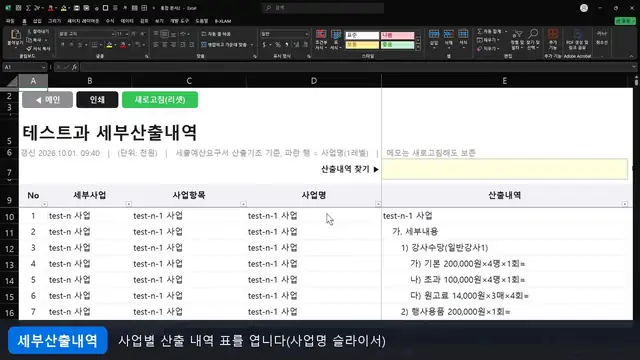
Task: Click the decrease indent icon
Action: [x=182, y=44]
